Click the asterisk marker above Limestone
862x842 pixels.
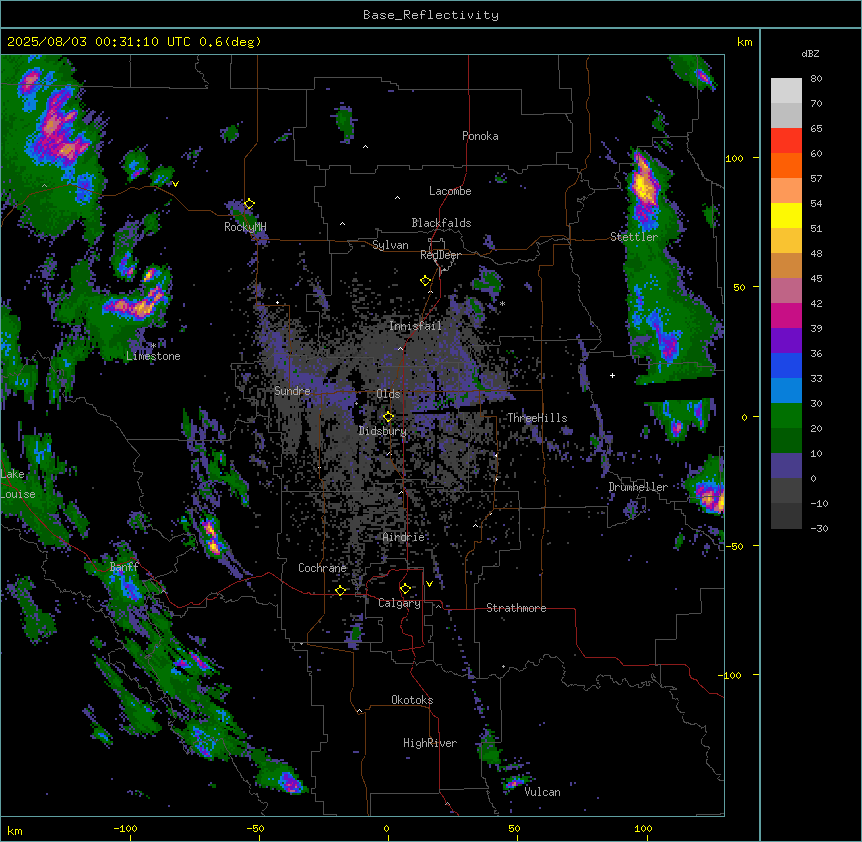(x=154, y=346)
